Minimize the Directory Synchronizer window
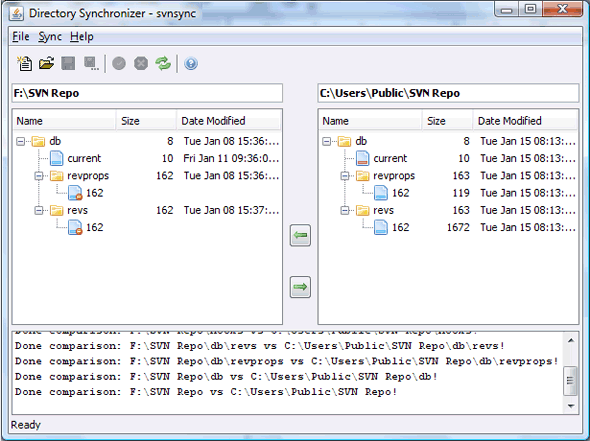The width and height of the screenshot is (590, 441). tap(507, 9)
